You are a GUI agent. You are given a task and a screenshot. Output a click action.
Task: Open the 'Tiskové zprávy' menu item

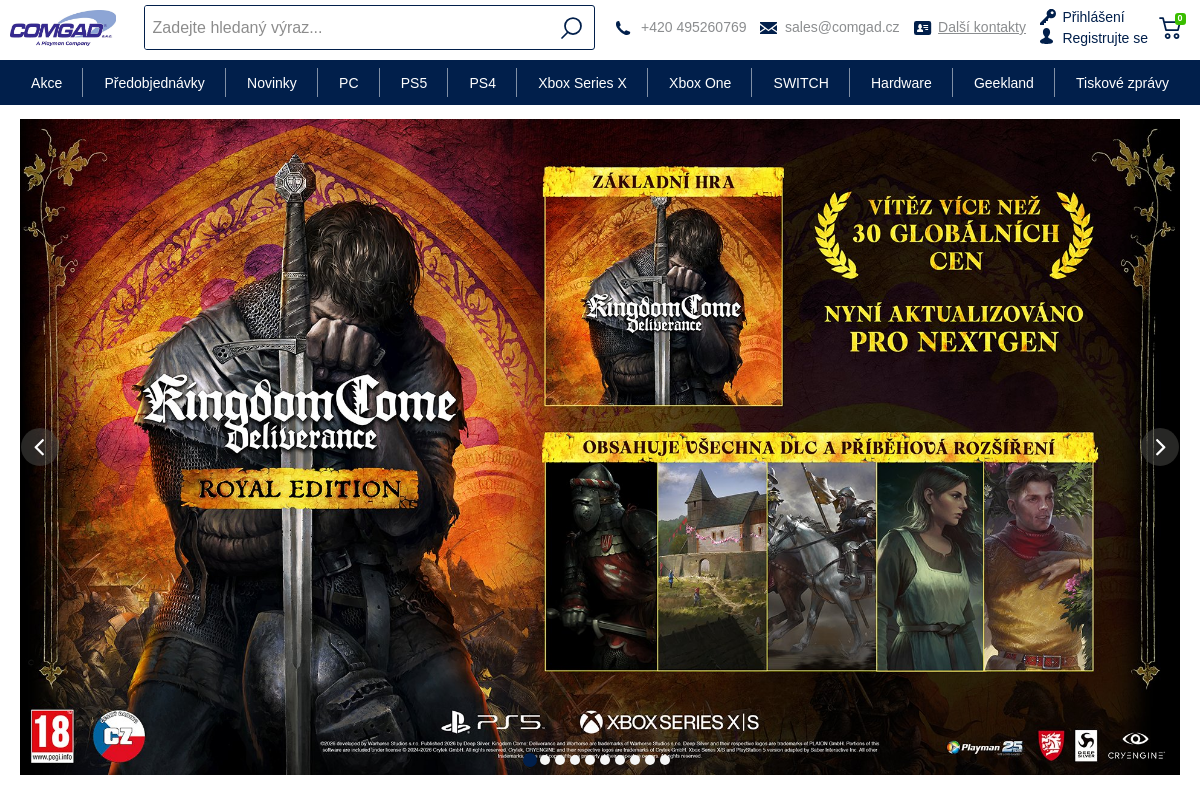1122,83
